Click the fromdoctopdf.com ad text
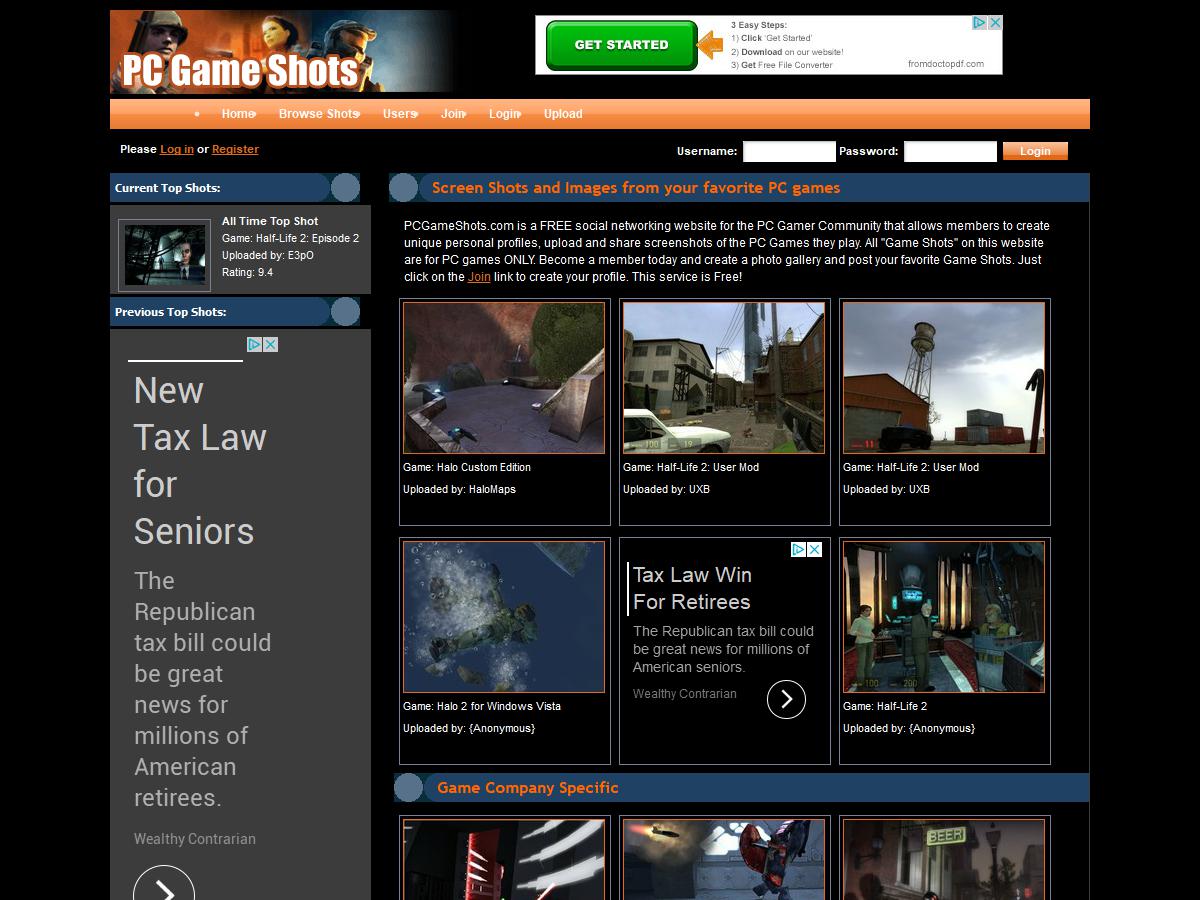The height and width of the screenshot is (900, 1200). (946, 64)
